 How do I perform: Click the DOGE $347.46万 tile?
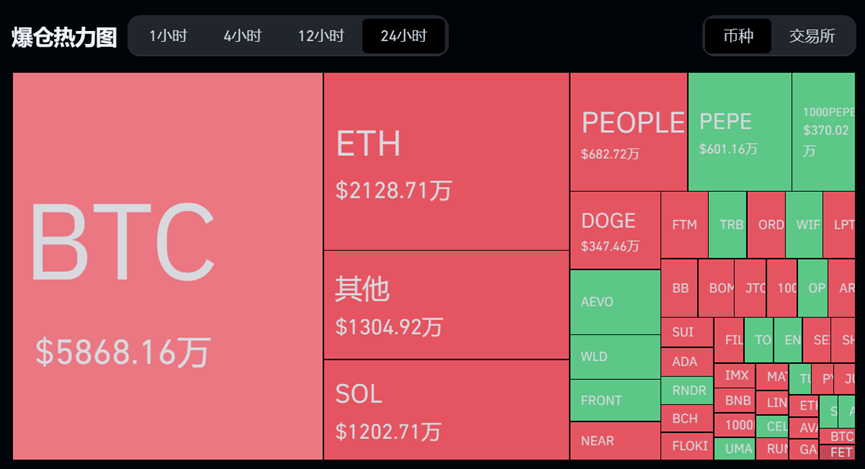click(x=615, y=230)
